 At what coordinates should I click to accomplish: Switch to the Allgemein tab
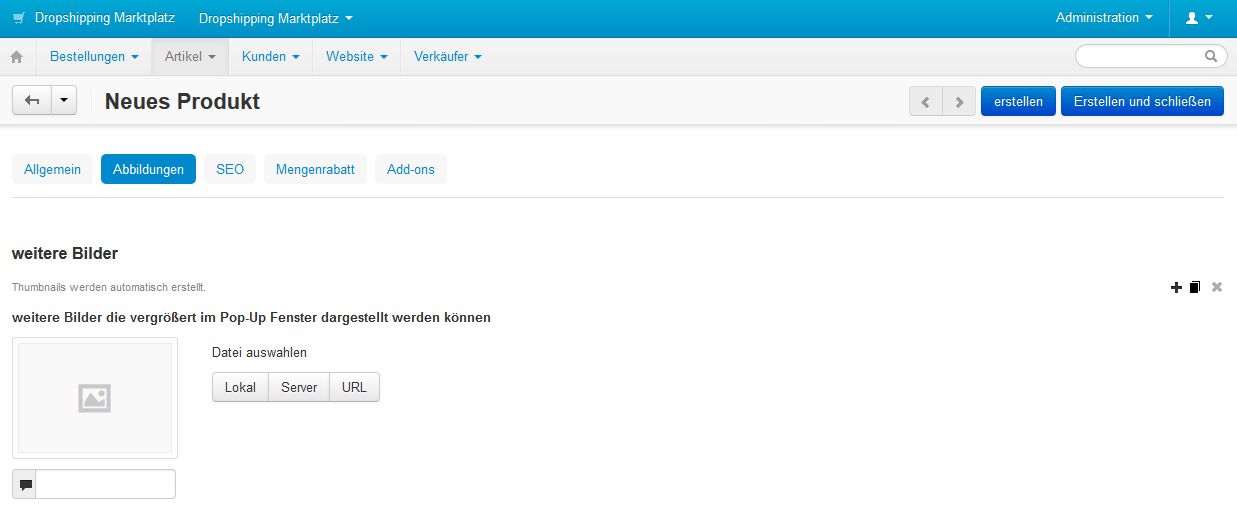click(x=53, y=169)
